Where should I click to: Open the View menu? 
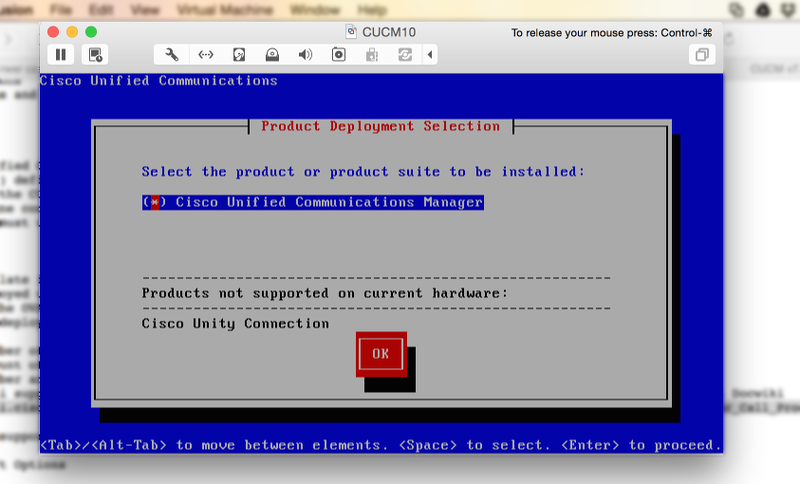click(144, 10)
